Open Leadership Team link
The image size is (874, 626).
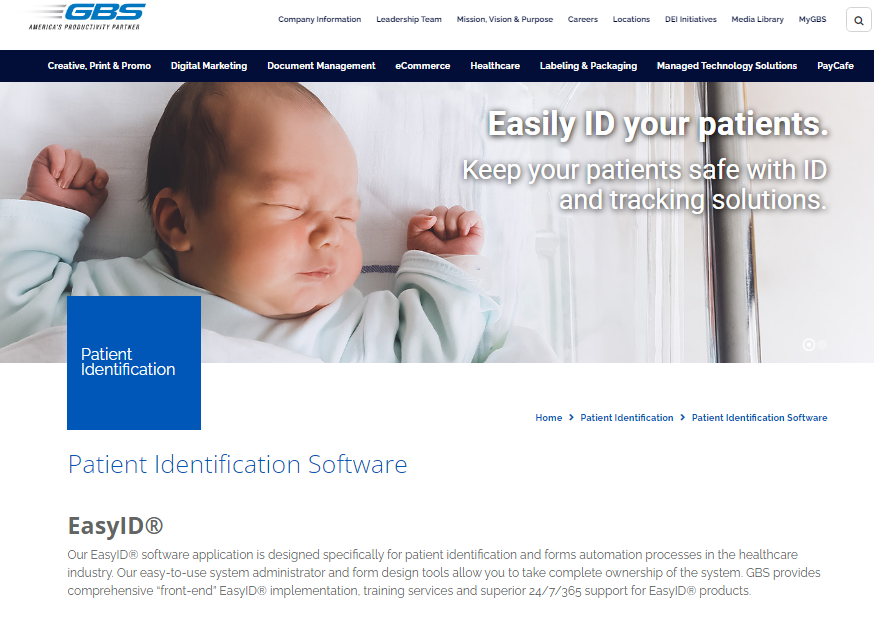coord(409,19)
